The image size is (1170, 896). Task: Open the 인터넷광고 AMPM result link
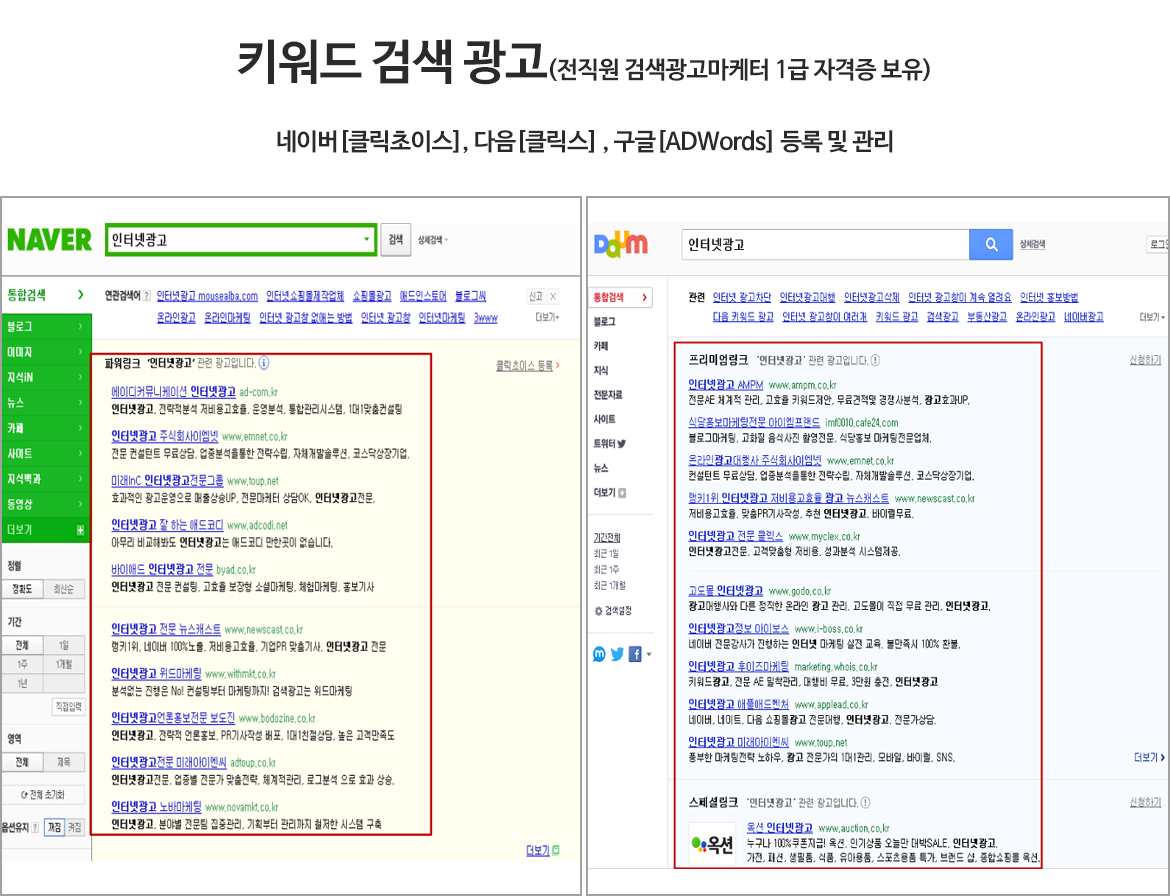(x=725, y=385)
